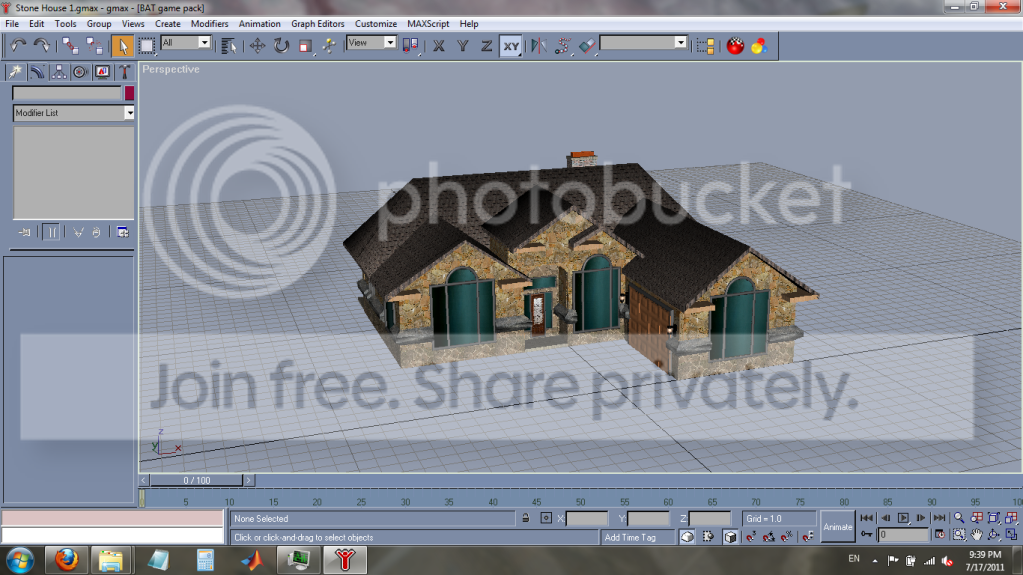Click the X coordinate field

587,519
